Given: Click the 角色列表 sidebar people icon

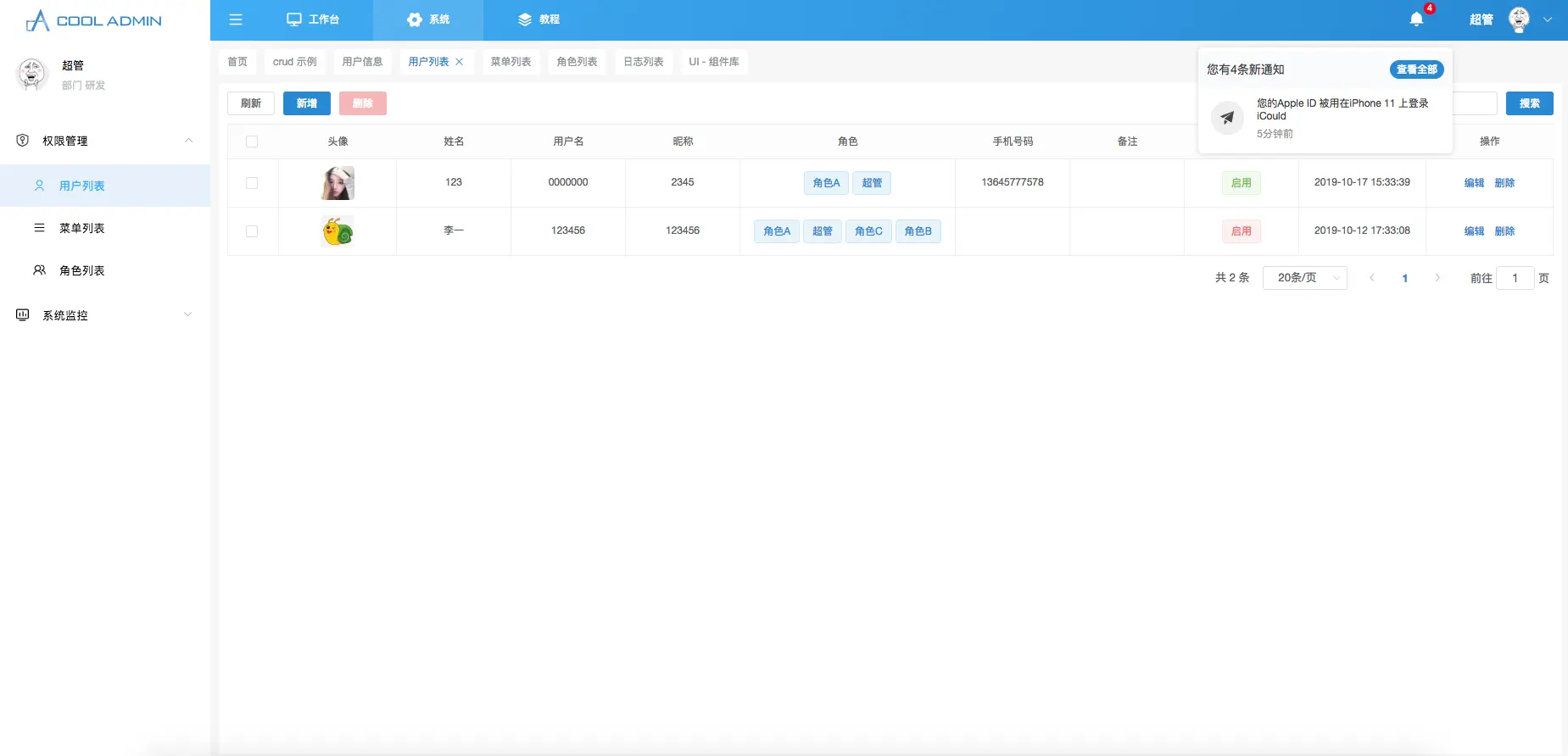Looking at the screenshot, I should [x=39, y=270].
